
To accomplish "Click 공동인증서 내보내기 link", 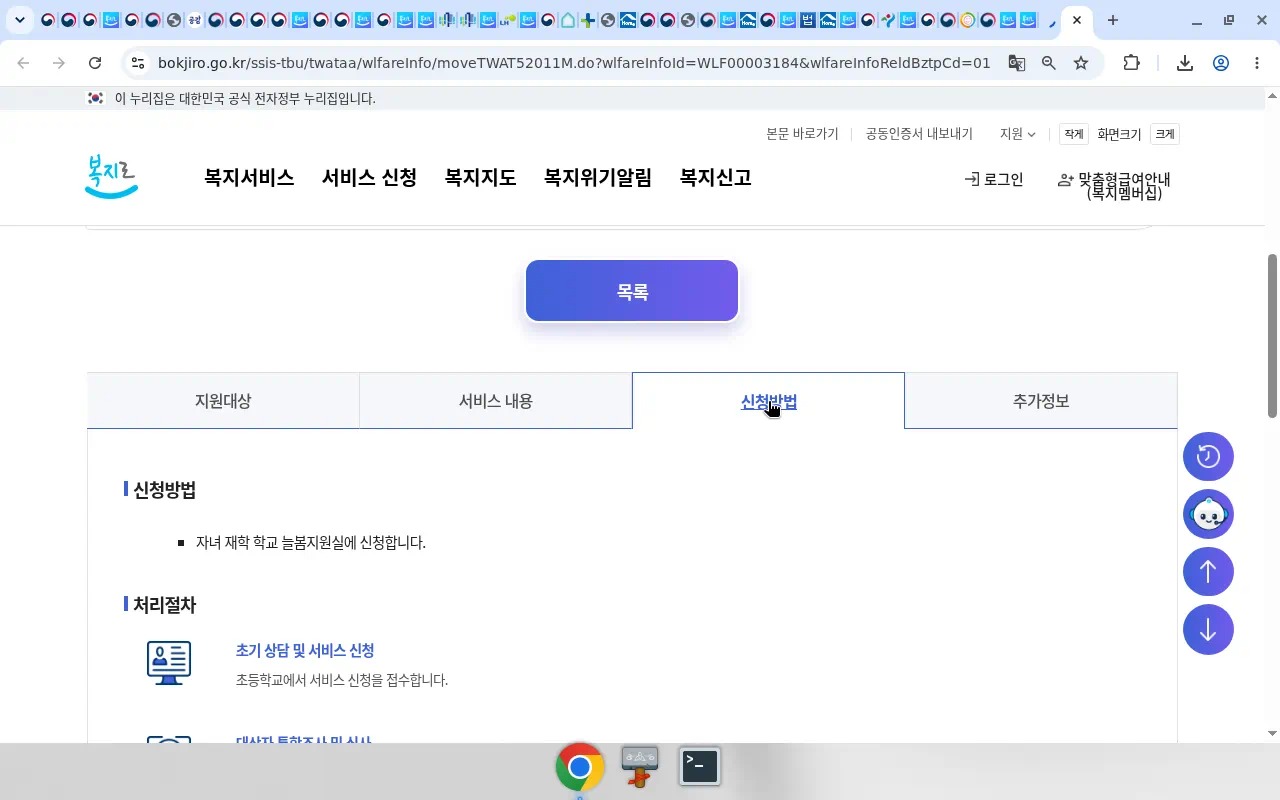I will [919, 134].
